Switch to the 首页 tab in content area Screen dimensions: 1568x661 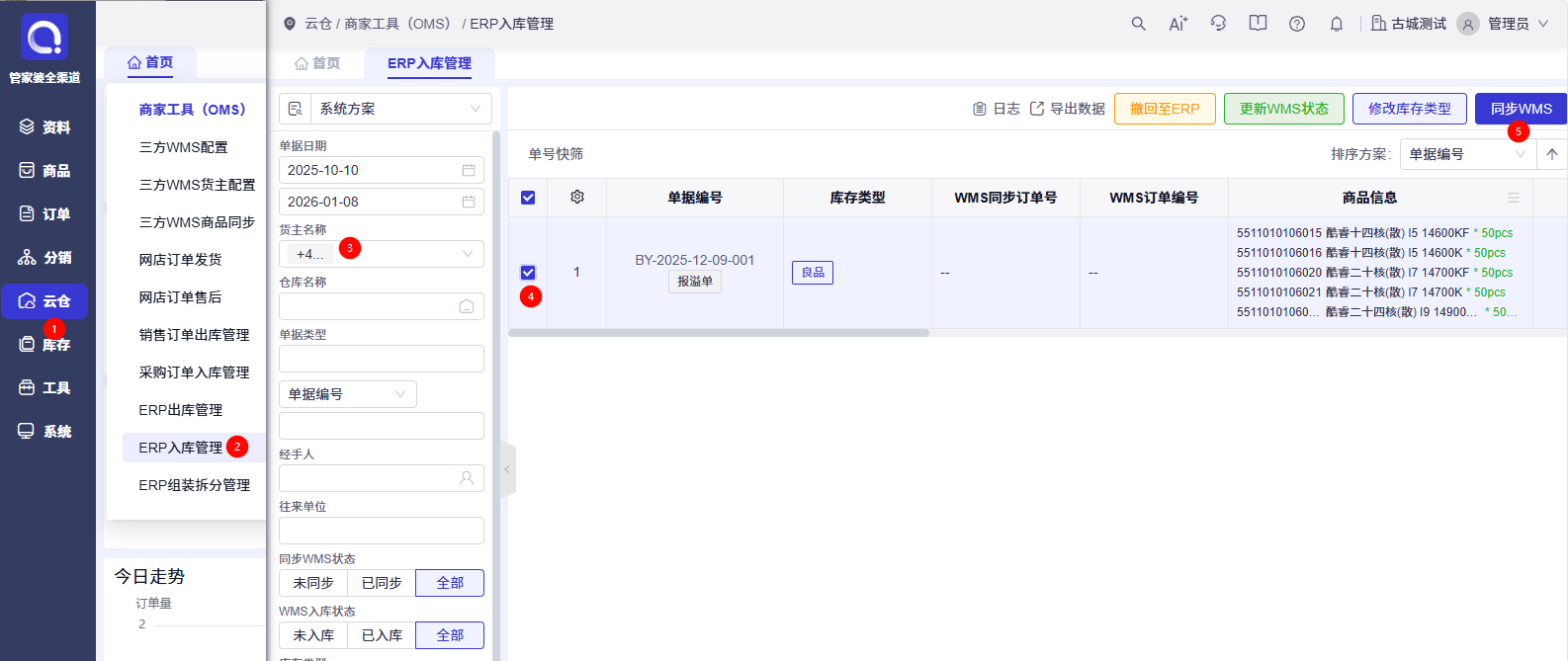(x=317, y=63)
